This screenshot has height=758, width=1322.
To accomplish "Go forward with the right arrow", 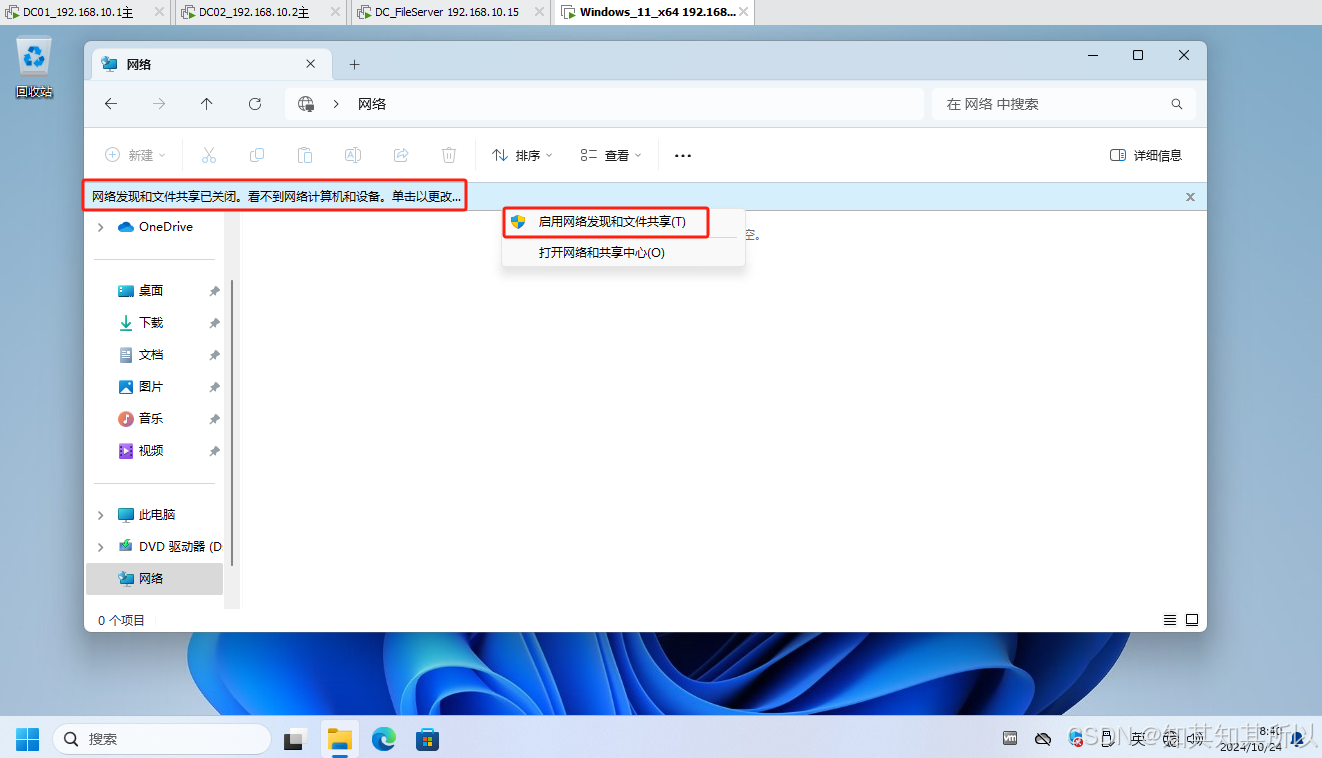I will [x=159, y=104].
